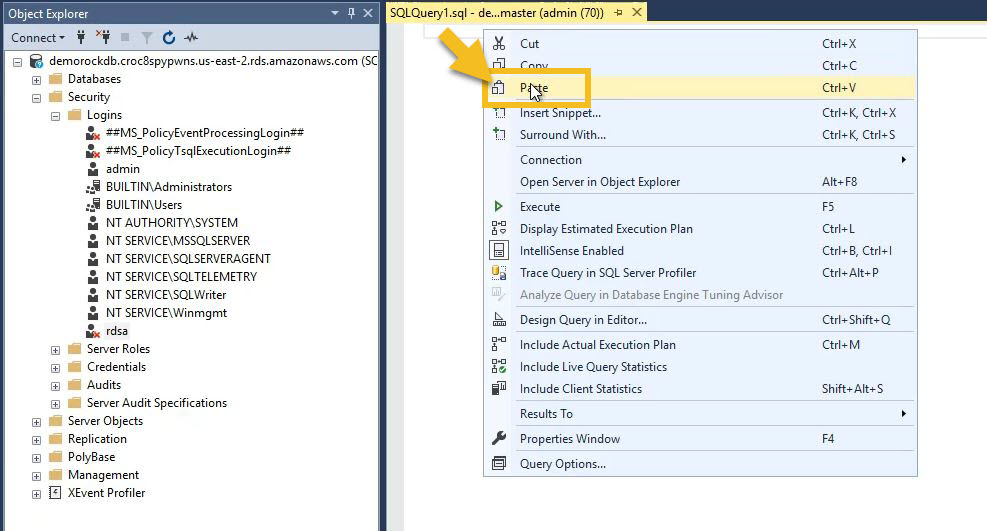
Task: Pin the SQLQuery1.sql tab
Action: (x=618, y=13)
